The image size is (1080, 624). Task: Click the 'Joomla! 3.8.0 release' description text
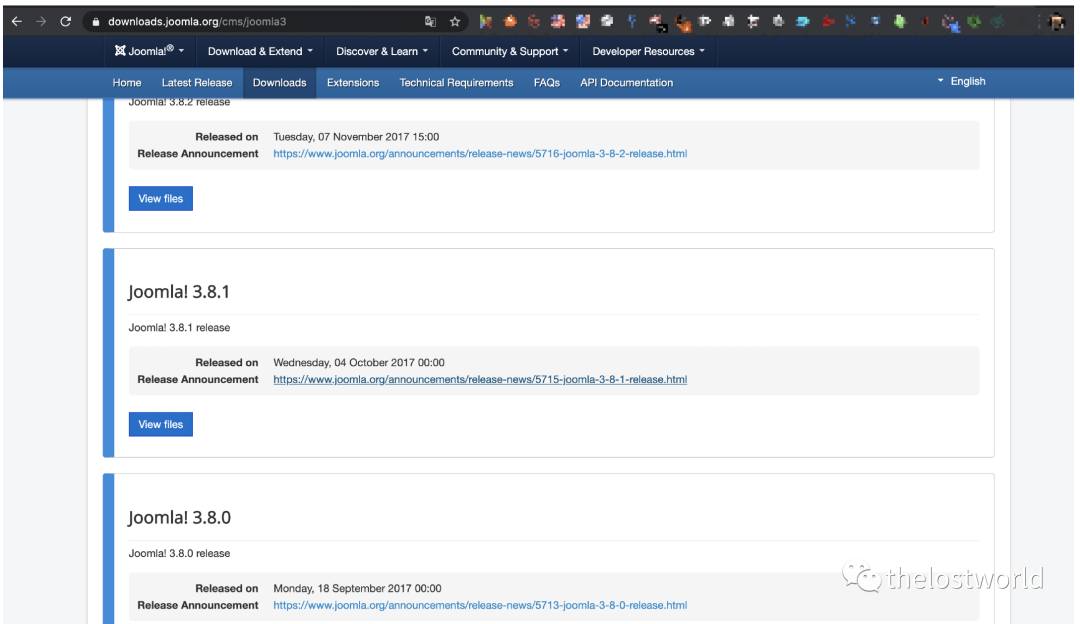tap(179, 554)
